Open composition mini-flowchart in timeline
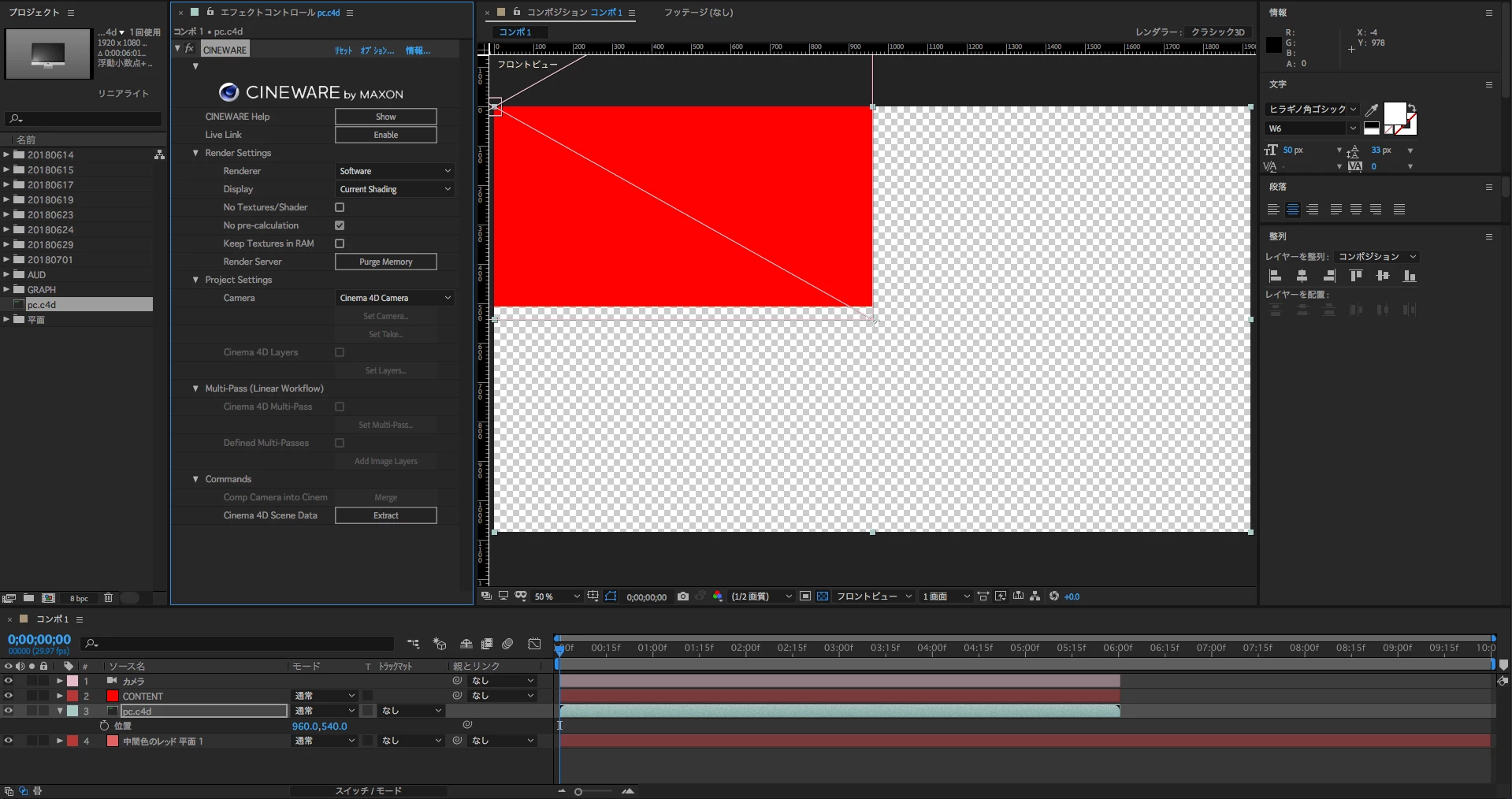This screenshot has height=799, width=1512. tap(413, 644)
